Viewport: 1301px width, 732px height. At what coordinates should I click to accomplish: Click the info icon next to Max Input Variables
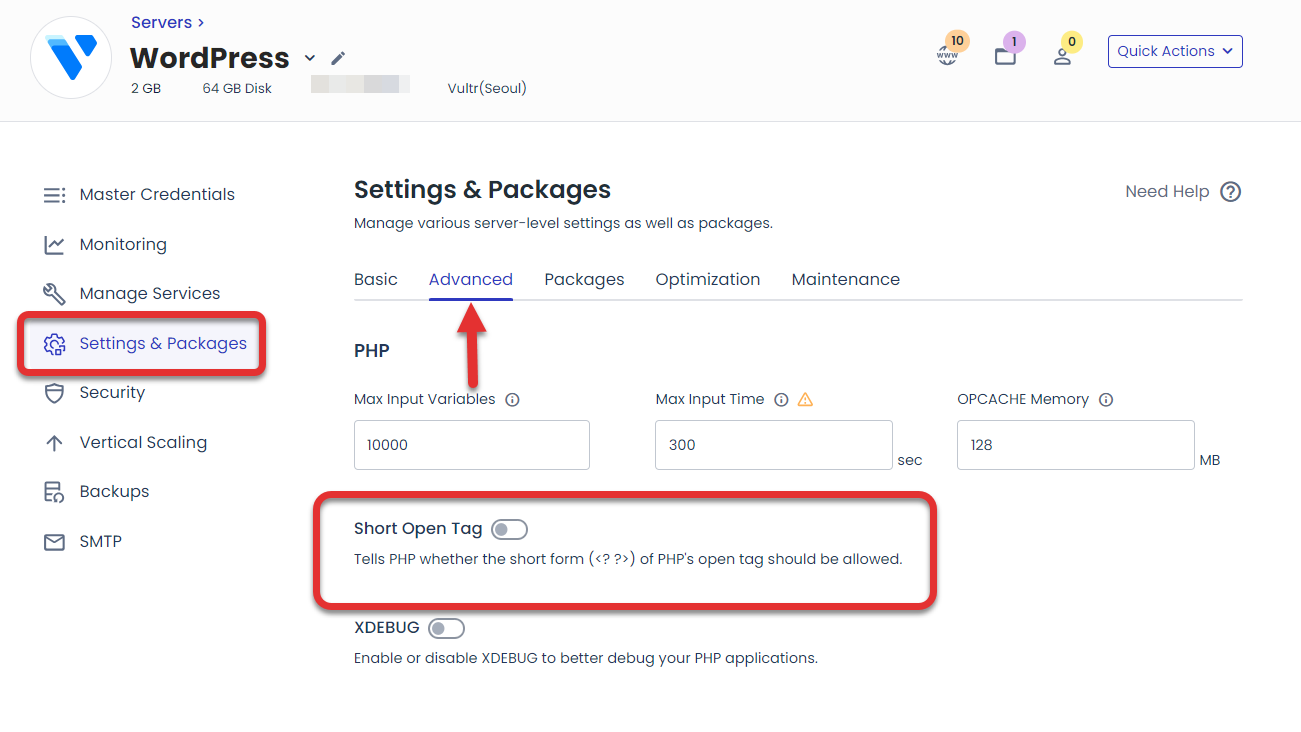(x=512, y=400)
